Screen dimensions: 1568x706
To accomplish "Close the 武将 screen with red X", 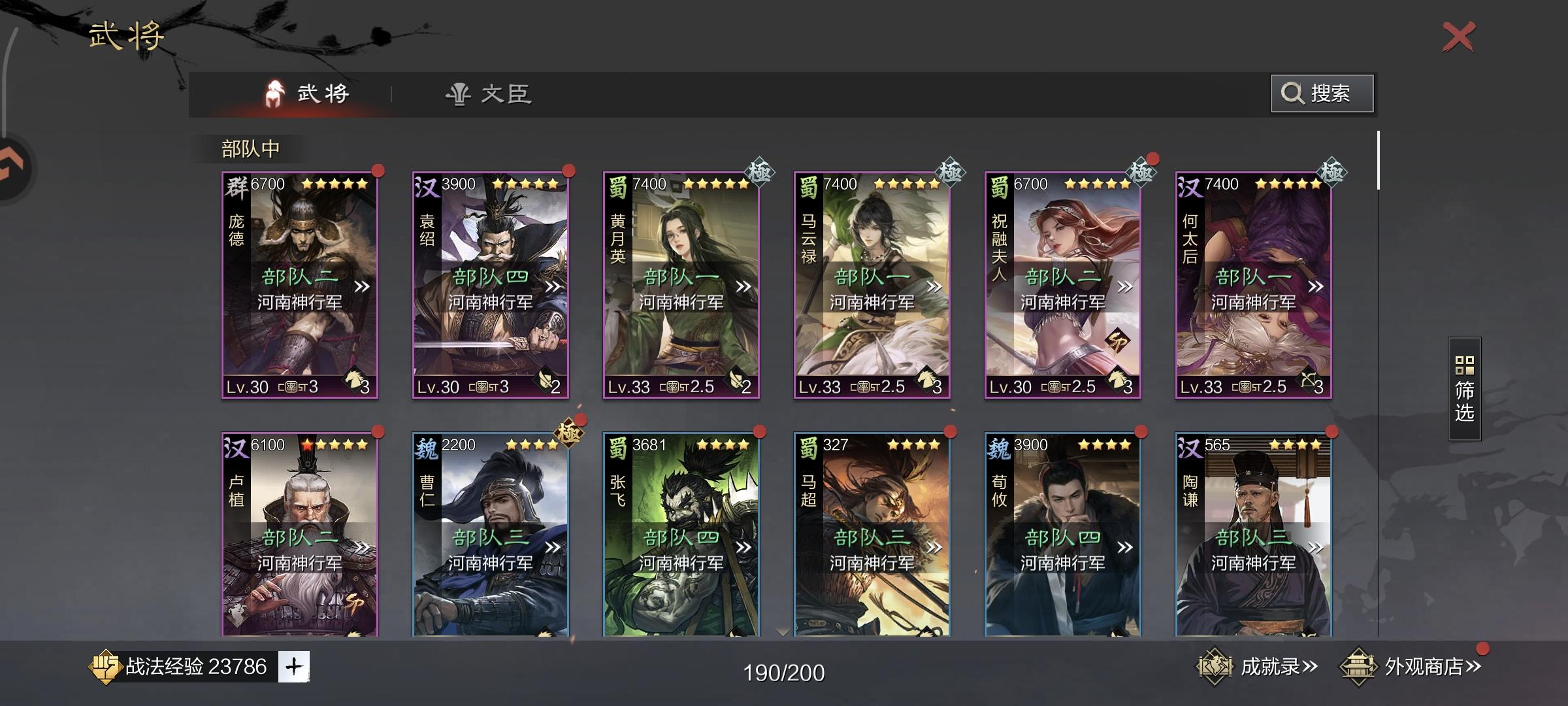I will 1458,37.
